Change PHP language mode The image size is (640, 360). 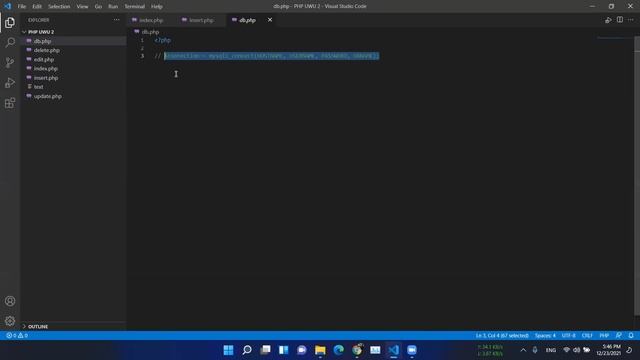[604, 335]
